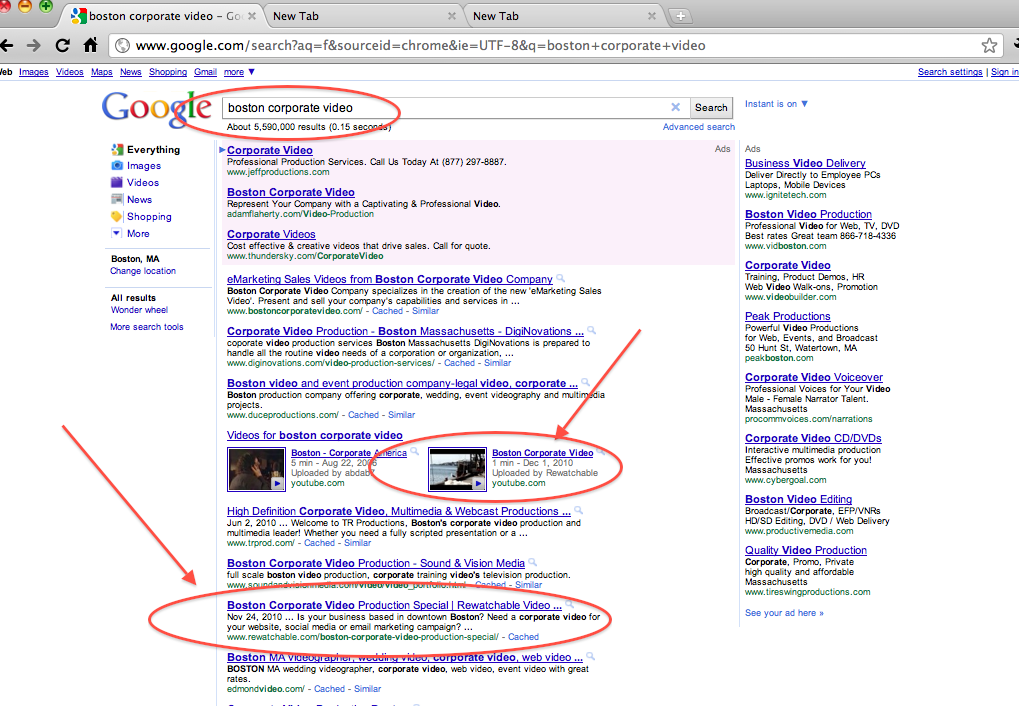Bookmark this page with the star icon
Image resolution: width=1019 pixels, height=706 pixels.
pyautogui.click(x=989, y=46)
